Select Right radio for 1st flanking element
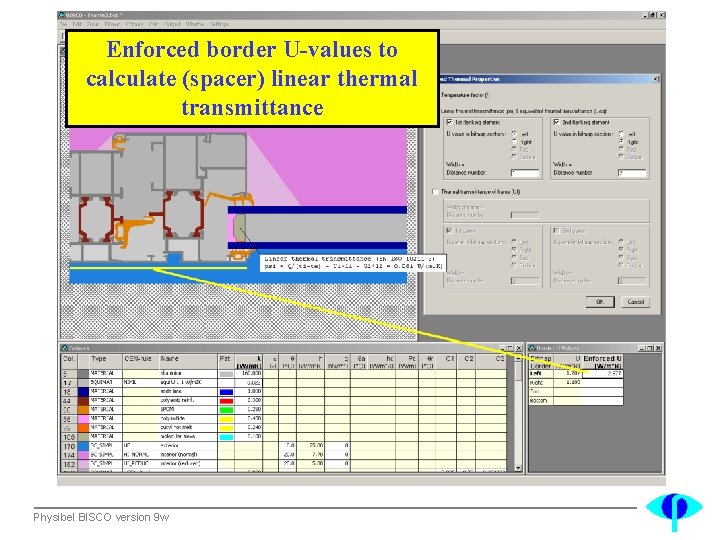The width and height of the screenshot is (720, 540). (514, 142)
